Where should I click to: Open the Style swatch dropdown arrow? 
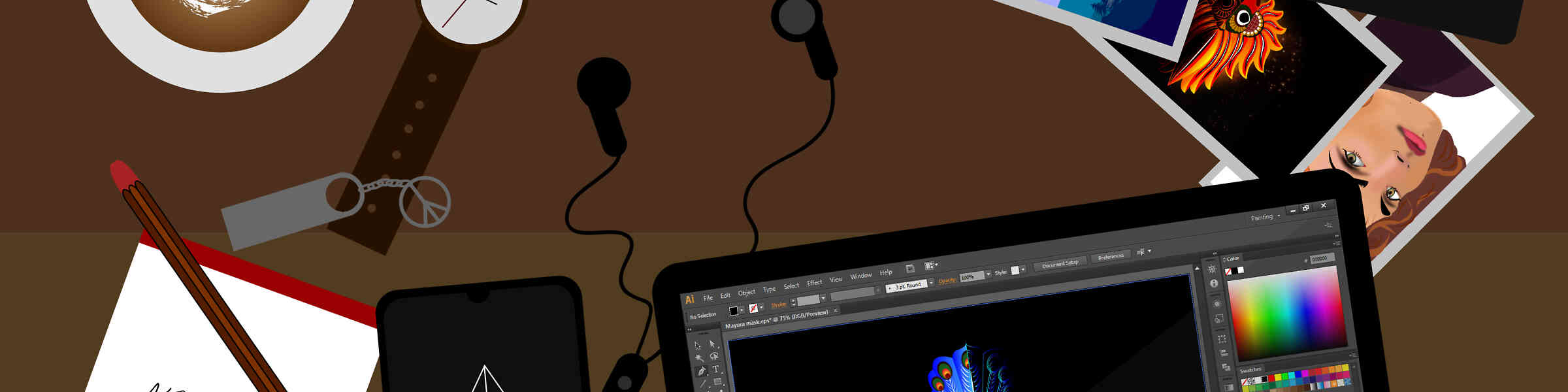(1022, 269)
